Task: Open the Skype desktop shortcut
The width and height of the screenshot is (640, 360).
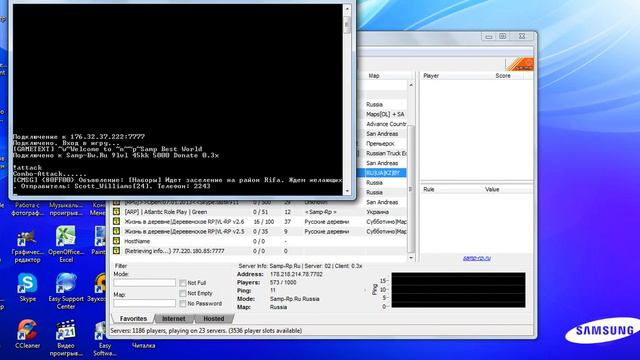Action: click(27, 288)
